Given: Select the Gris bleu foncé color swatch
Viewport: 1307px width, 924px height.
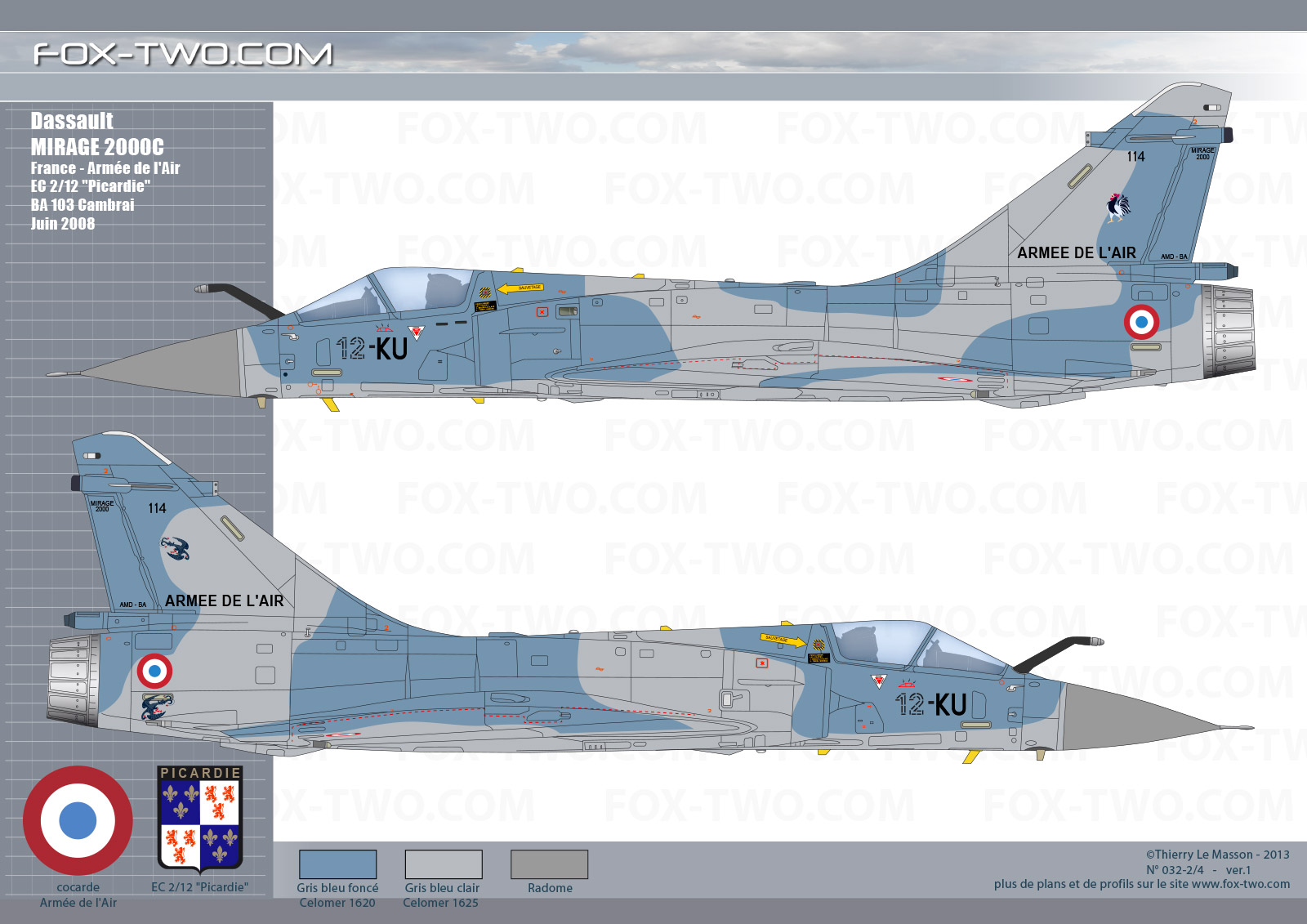Looking at the screenshot, I should [337, 864].
